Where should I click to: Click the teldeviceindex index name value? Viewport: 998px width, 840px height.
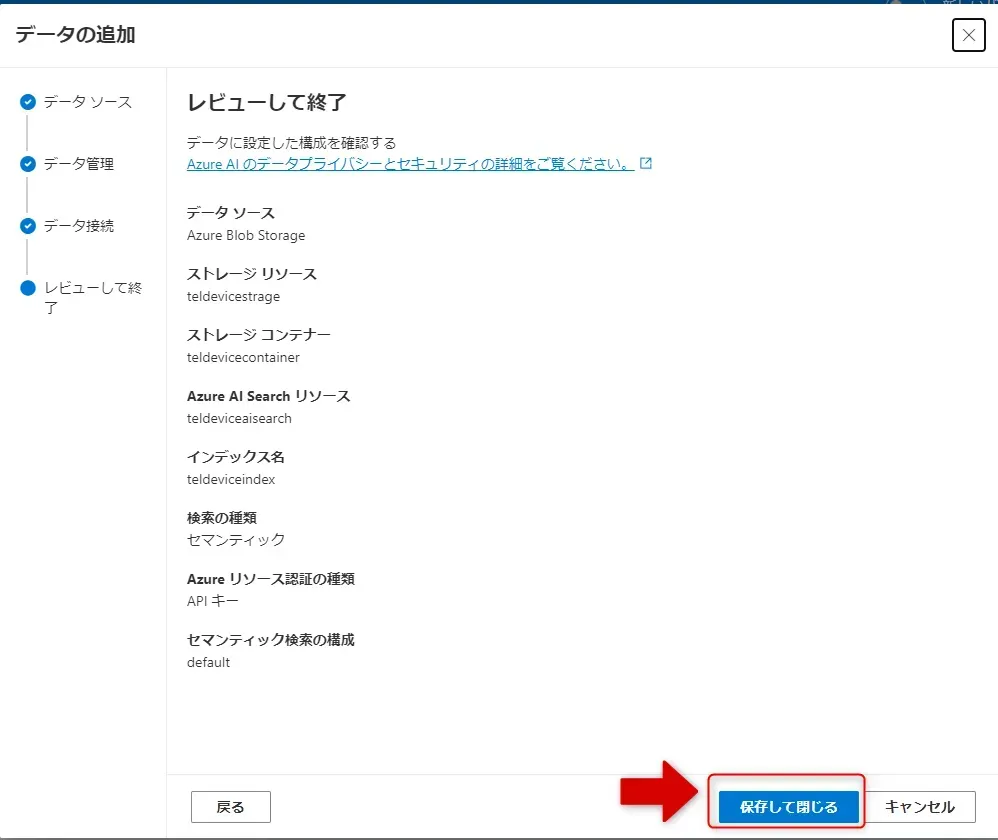pos(231,479)
